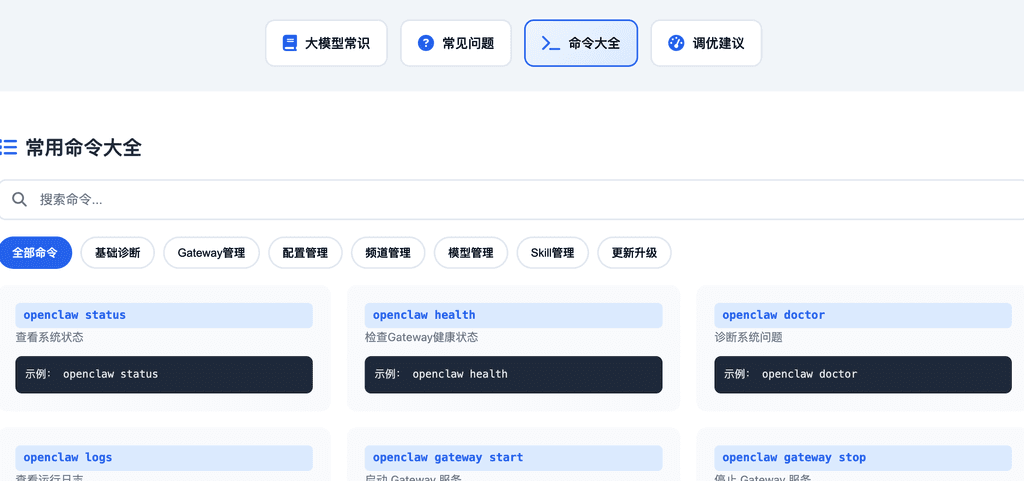Select the 全部命令 filter

click(35, 253)
